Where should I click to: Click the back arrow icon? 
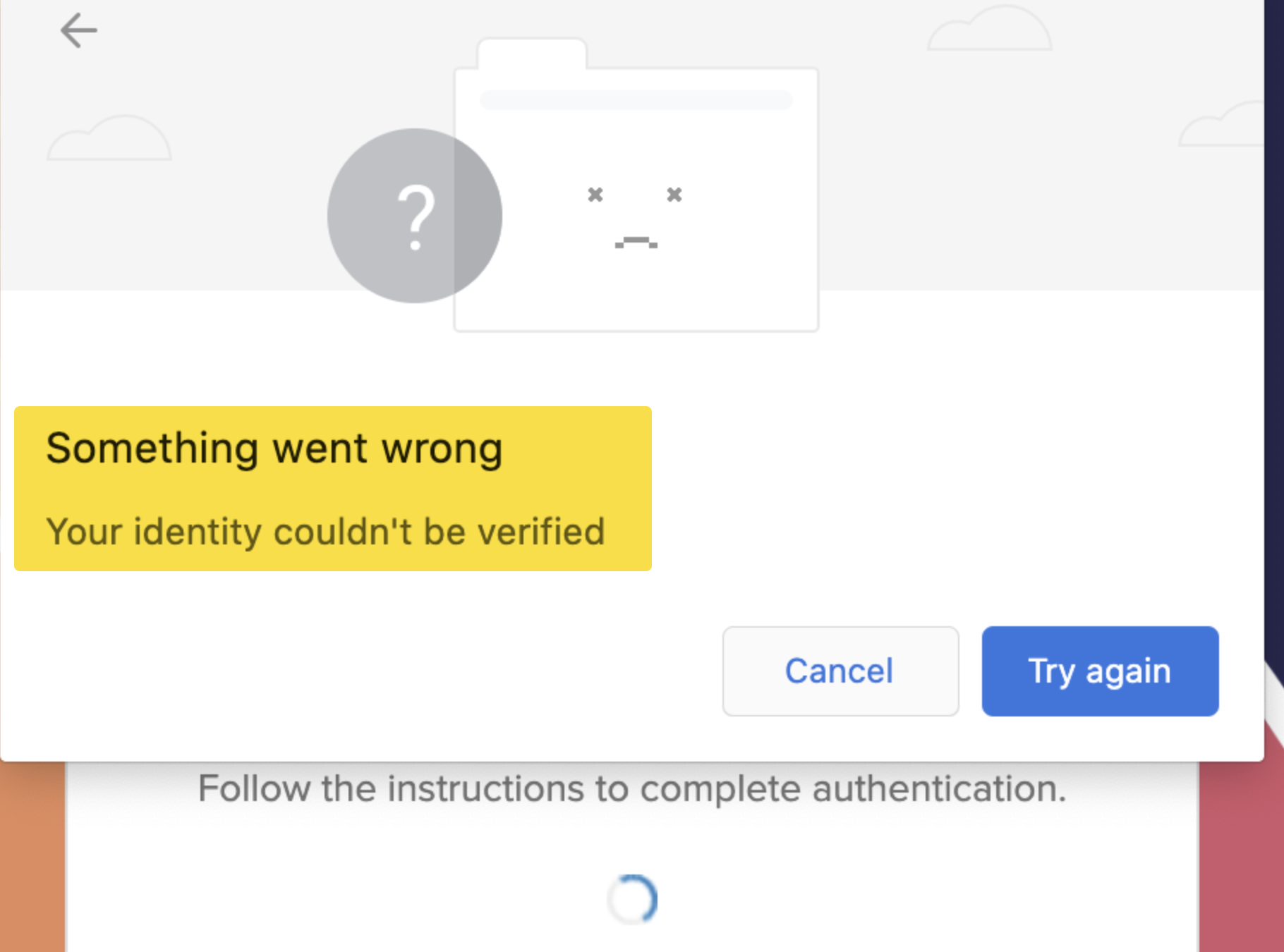coord(78,31)
